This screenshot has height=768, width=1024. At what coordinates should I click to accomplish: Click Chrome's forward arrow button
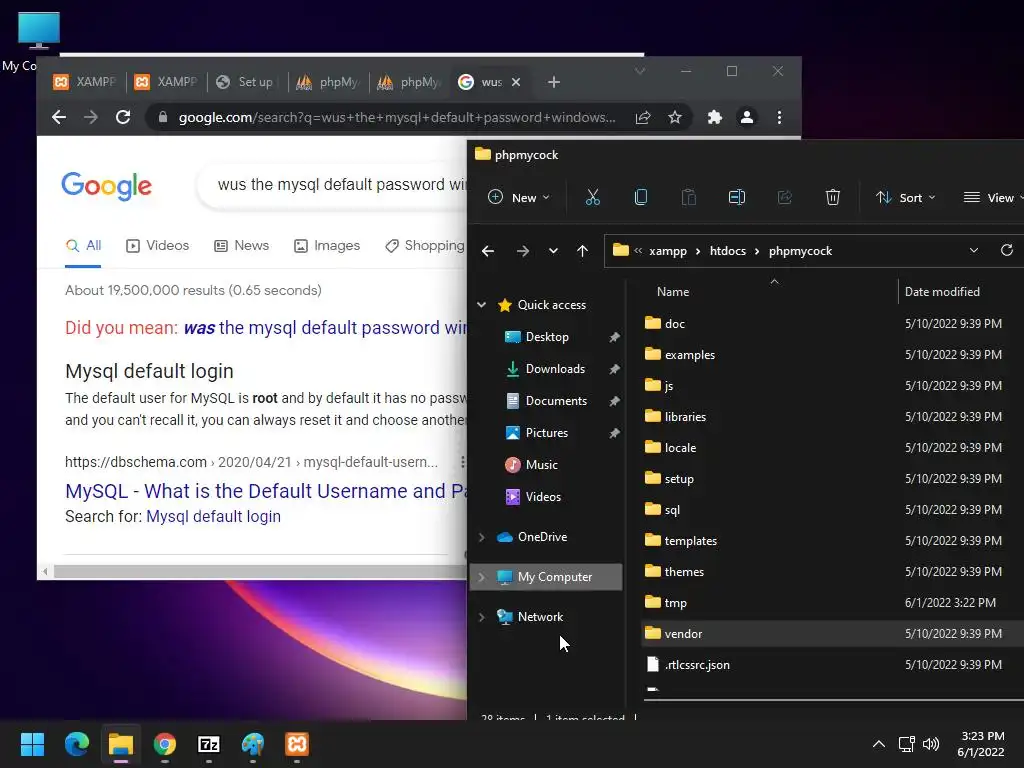(x=91, y=118)
